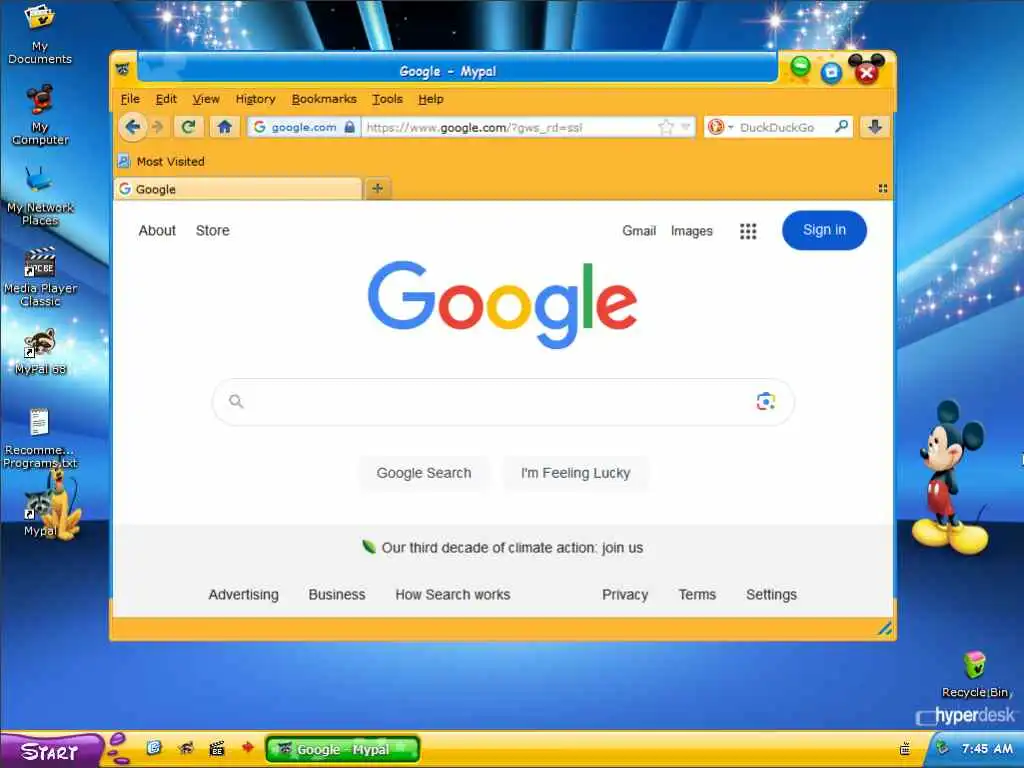The image size is (1024, 768).
Task: Open the Settings footer menu
Action: (x=771, y=594)
